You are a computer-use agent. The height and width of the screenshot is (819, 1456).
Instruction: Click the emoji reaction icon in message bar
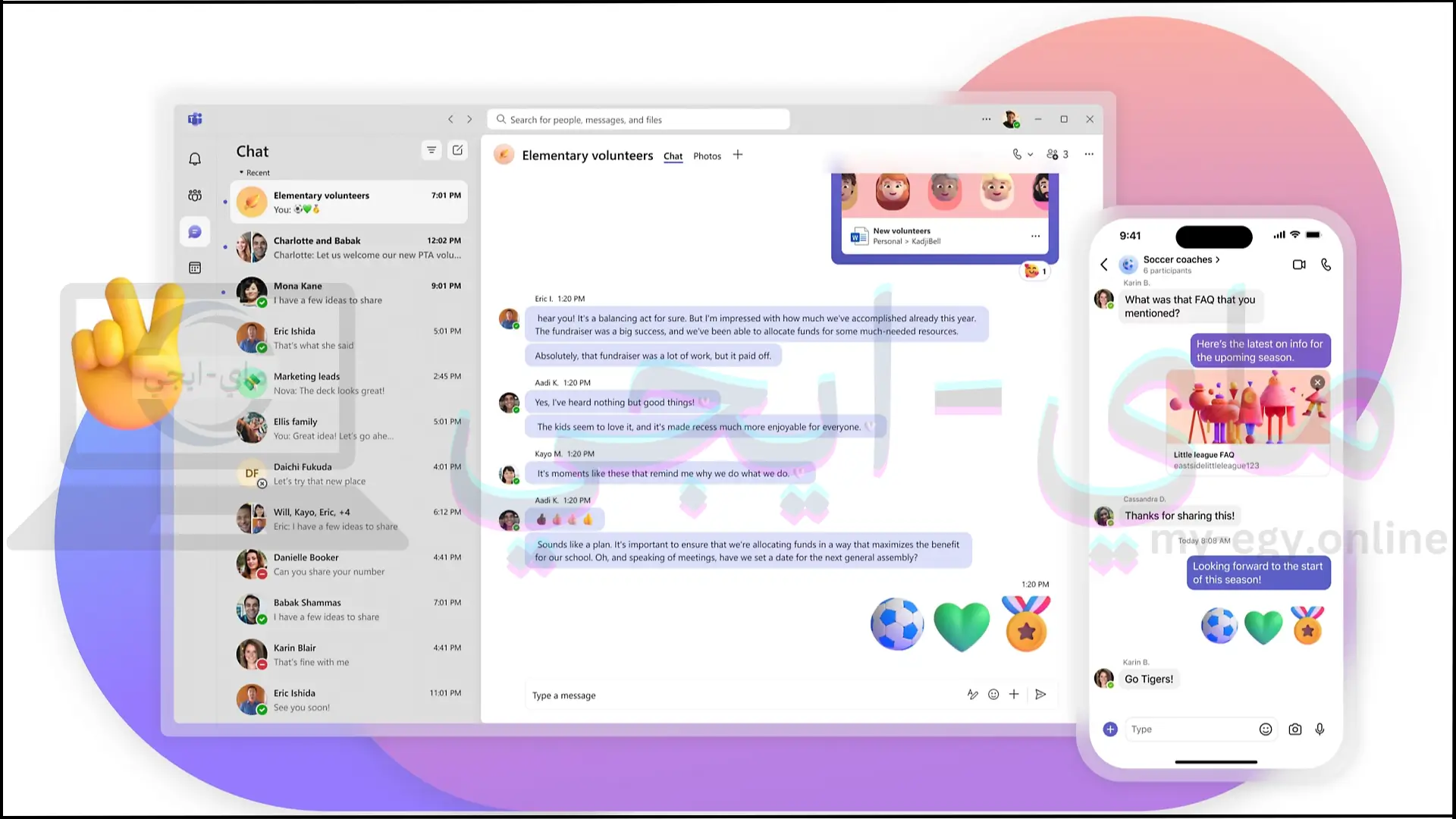(993, 694)
